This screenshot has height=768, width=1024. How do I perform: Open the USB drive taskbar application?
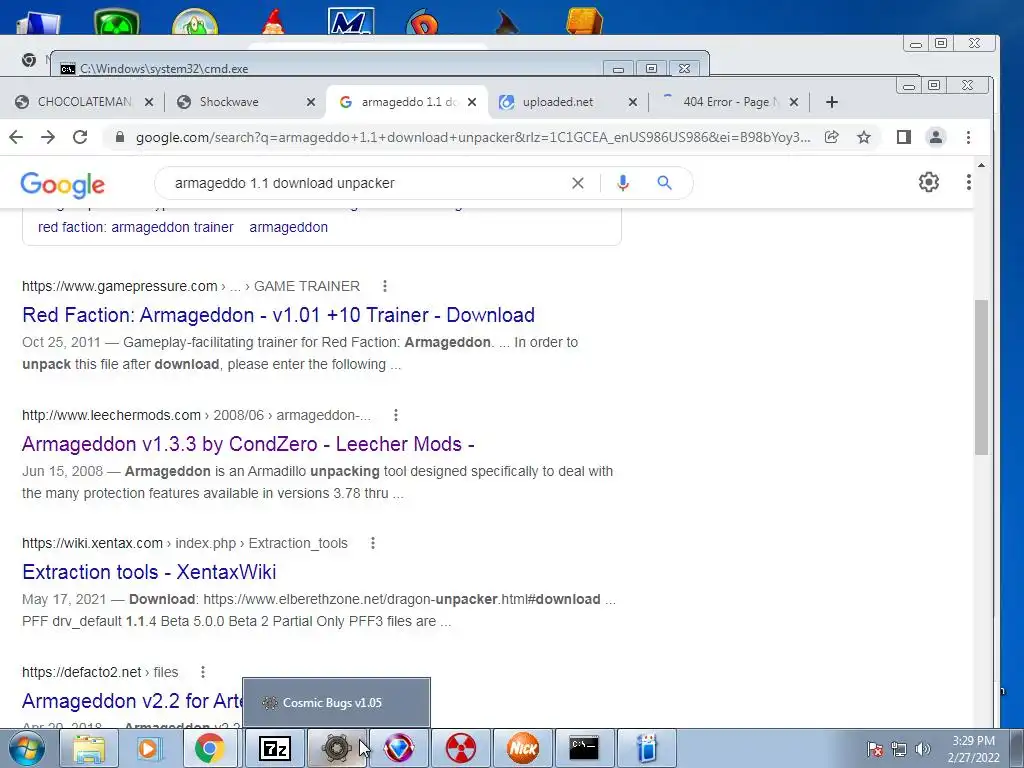(x=647, y=748)
